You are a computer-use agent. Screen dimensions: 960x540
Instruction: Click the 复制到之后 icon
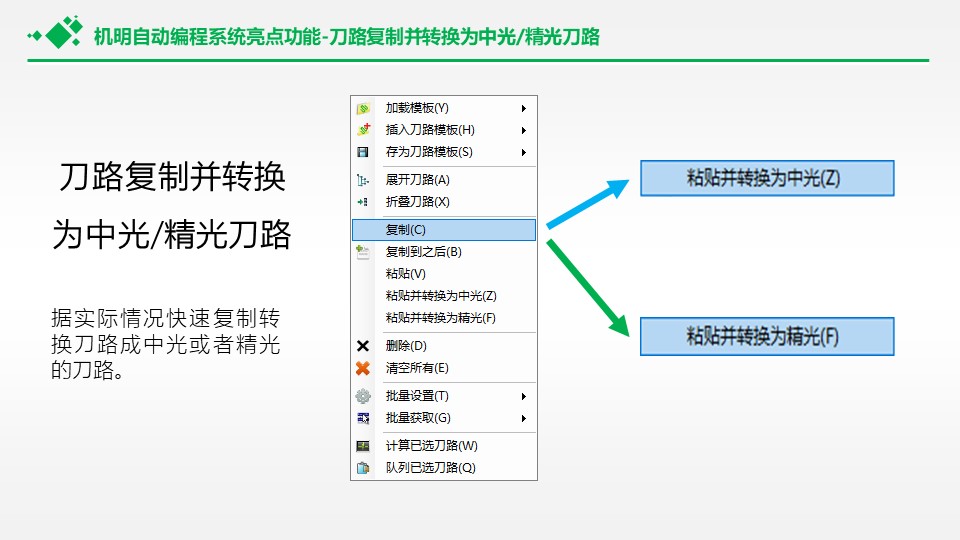coord(362,252)
